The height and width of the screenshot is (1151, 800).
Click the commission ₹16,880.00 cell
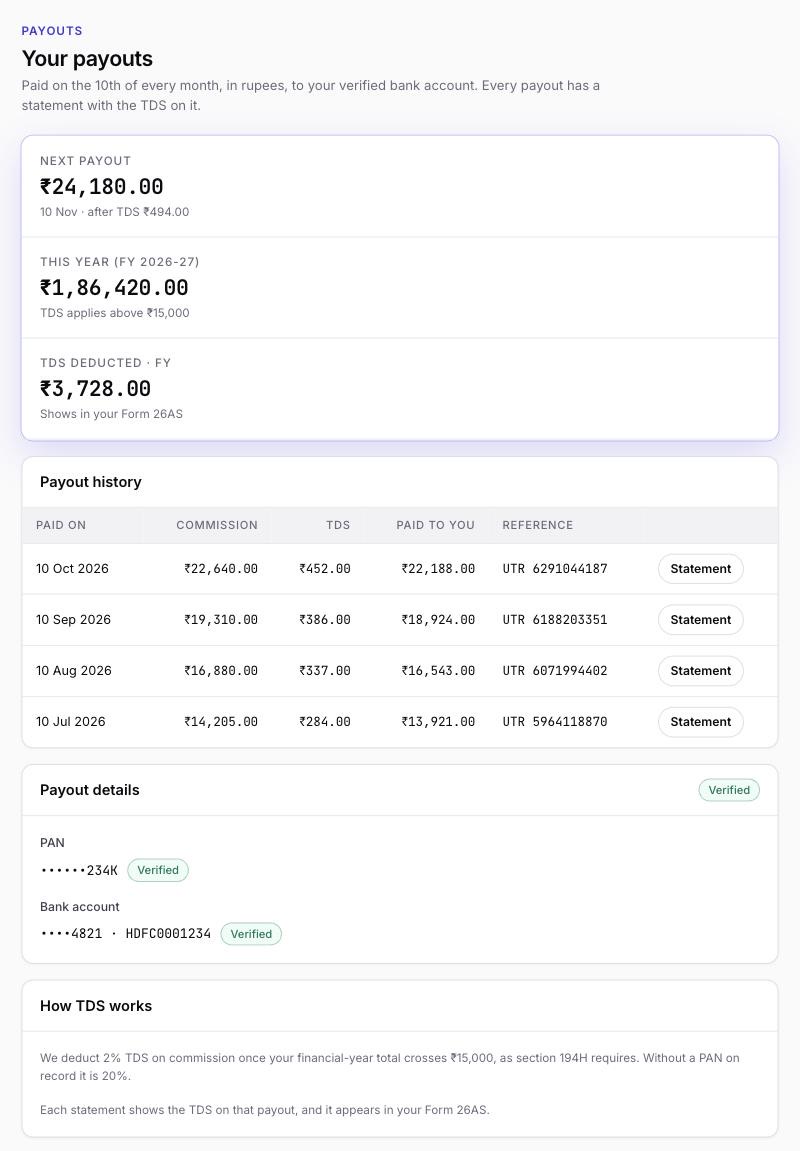(221, 671)
